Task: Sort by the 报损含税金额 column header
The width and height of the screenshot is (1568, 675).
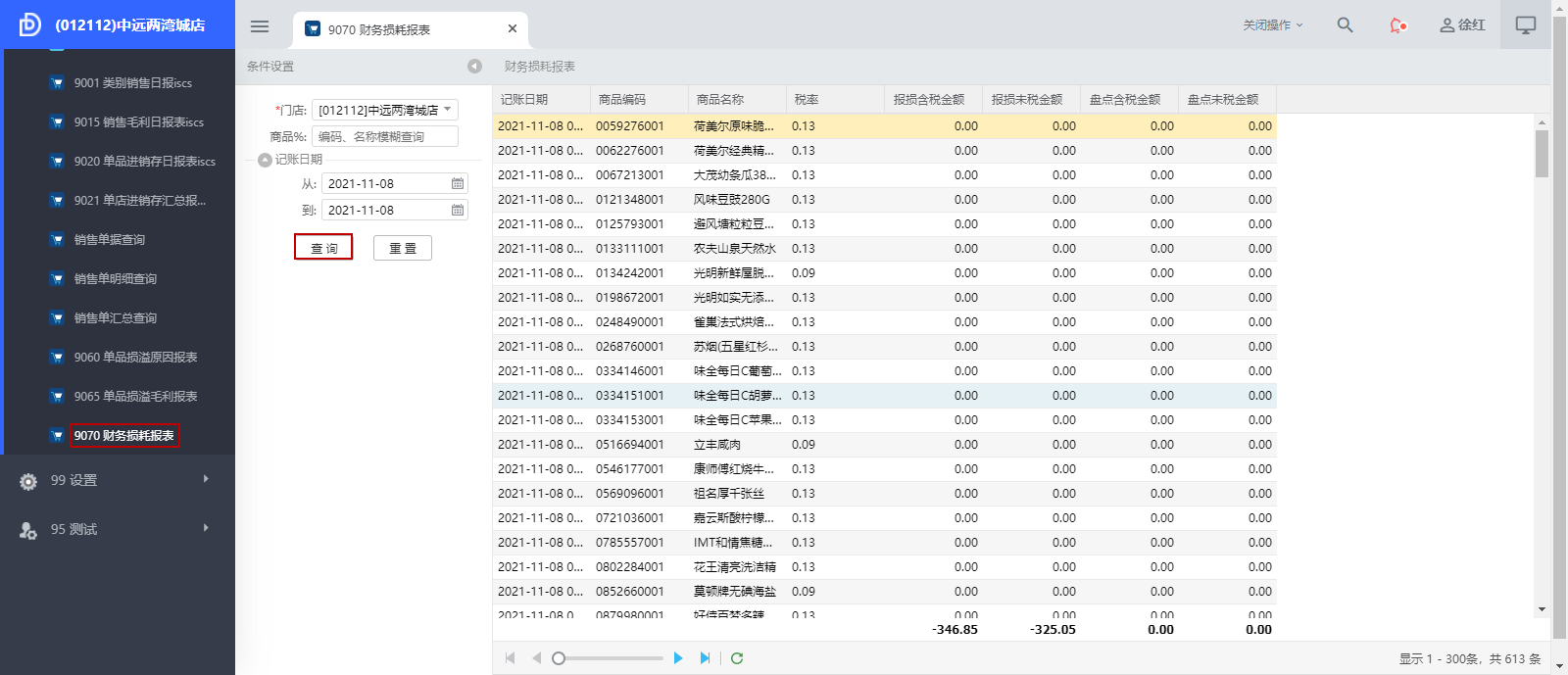Action: click(x=934, y=100)
